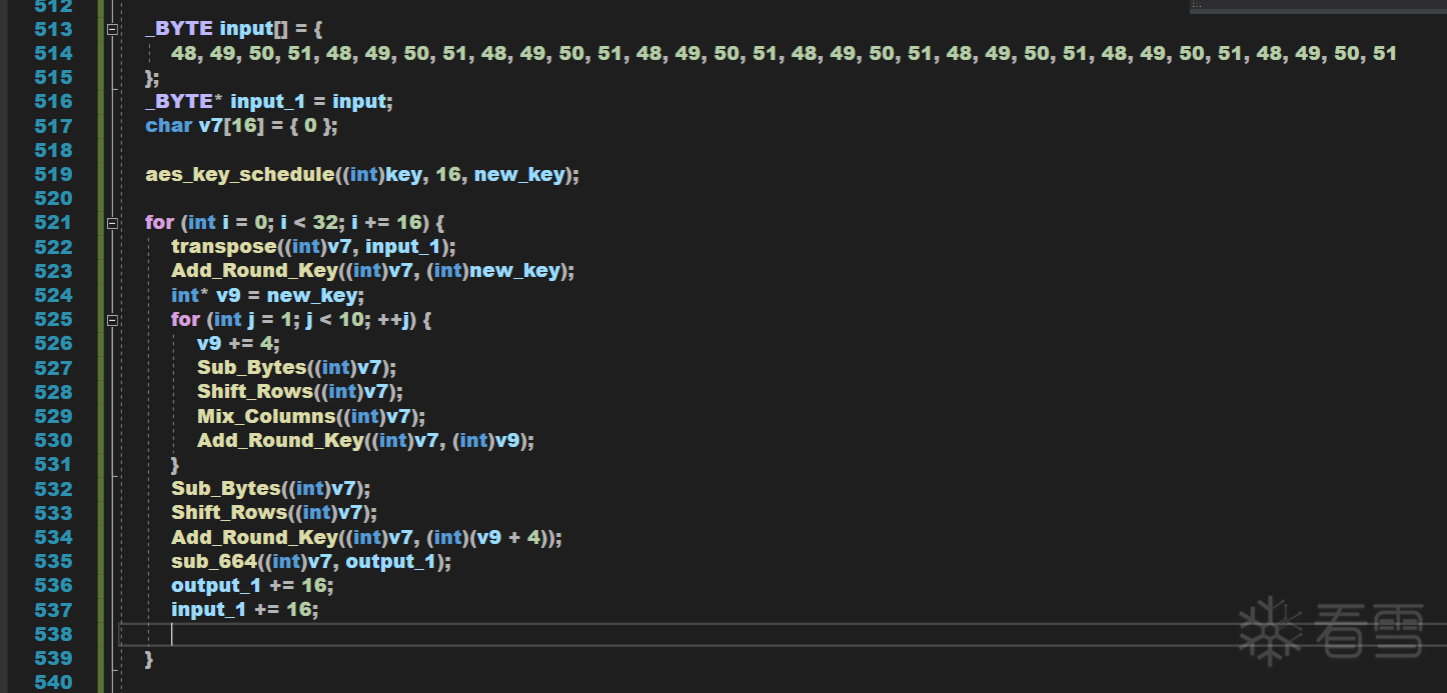Click Sub_Bytes call on line 527

pos(249,368)
